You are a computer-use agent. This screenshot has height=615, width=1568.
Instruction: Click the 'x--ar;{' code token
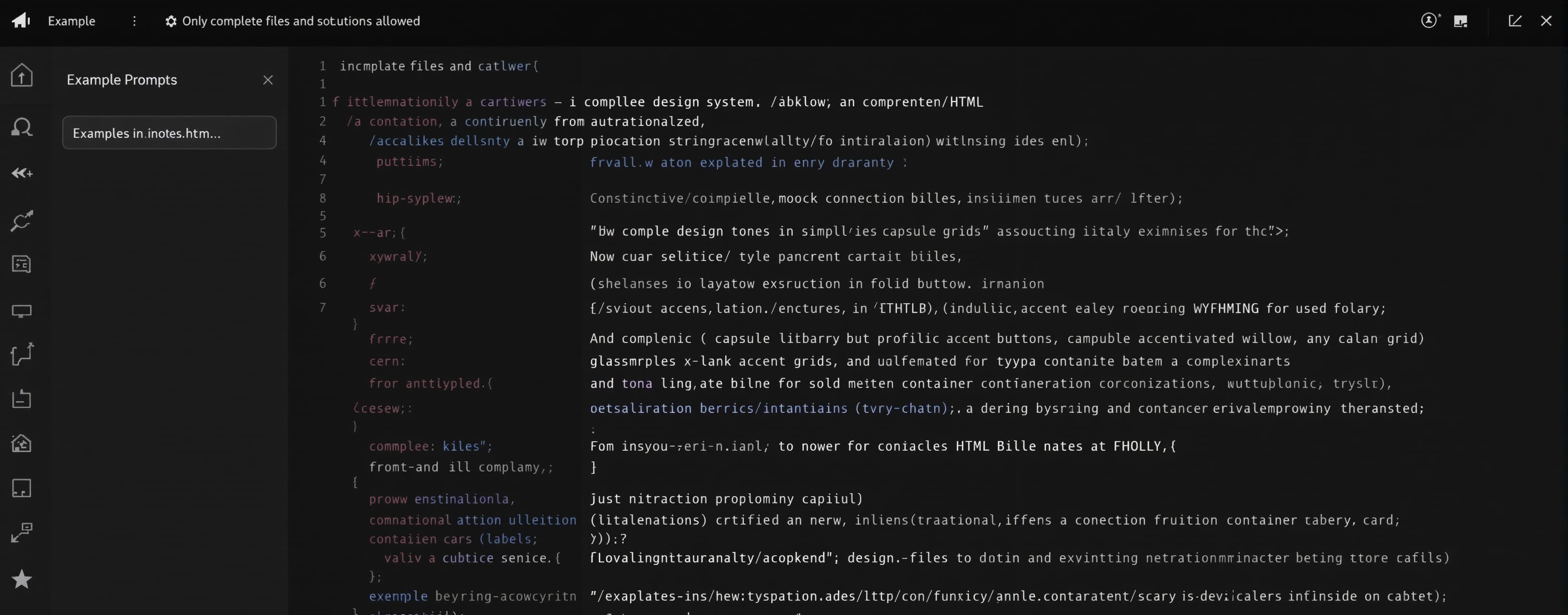pos(379,233)
